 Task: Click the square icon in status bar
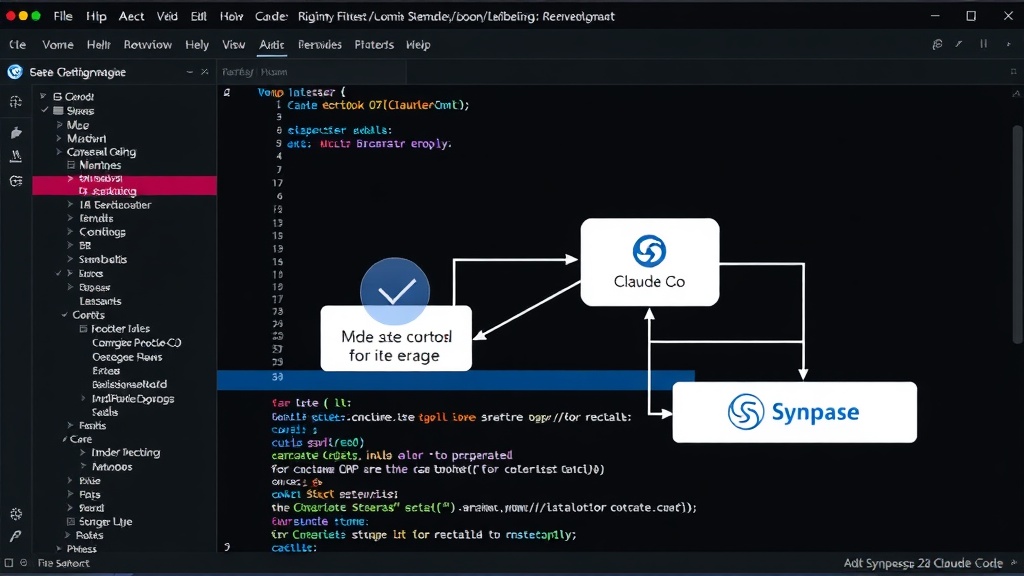tap(8, 563)
